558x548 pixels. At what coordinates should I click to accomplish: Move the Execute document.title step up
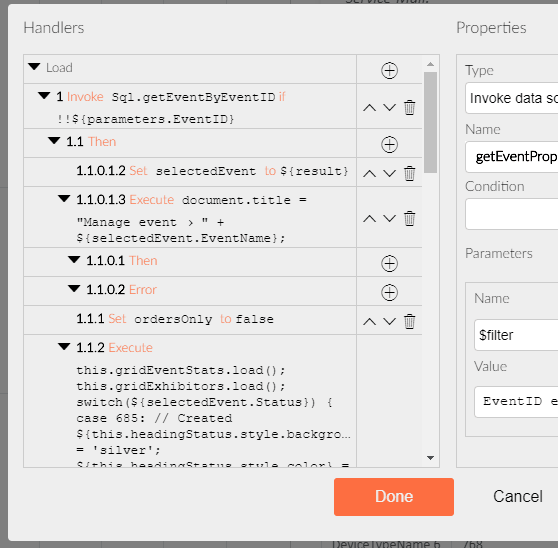tap(369, 218)
